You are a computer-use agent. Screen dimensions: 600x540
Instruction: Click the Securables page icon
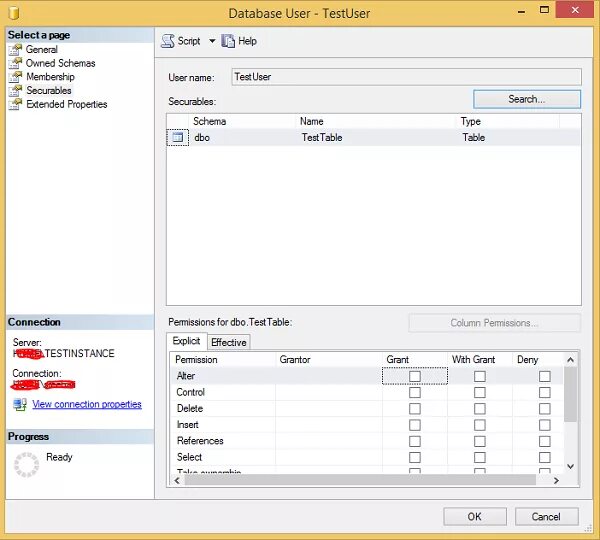click(x=15, y=90)
